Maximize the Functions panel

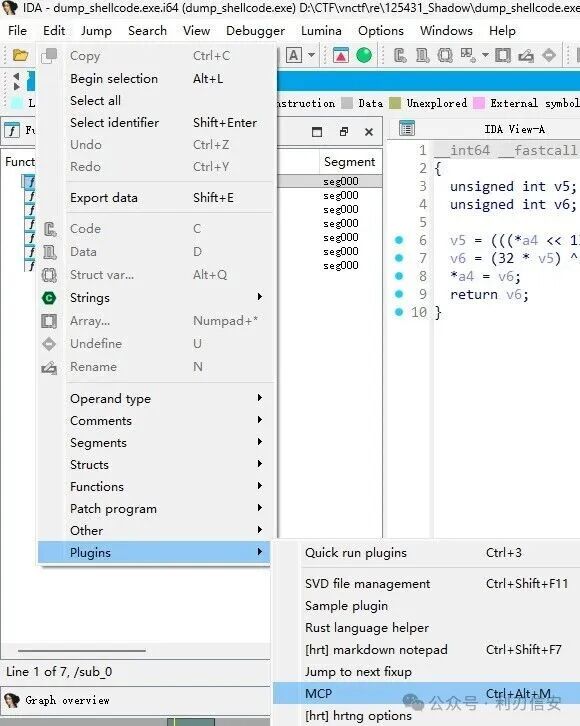(x=317, y=132)
